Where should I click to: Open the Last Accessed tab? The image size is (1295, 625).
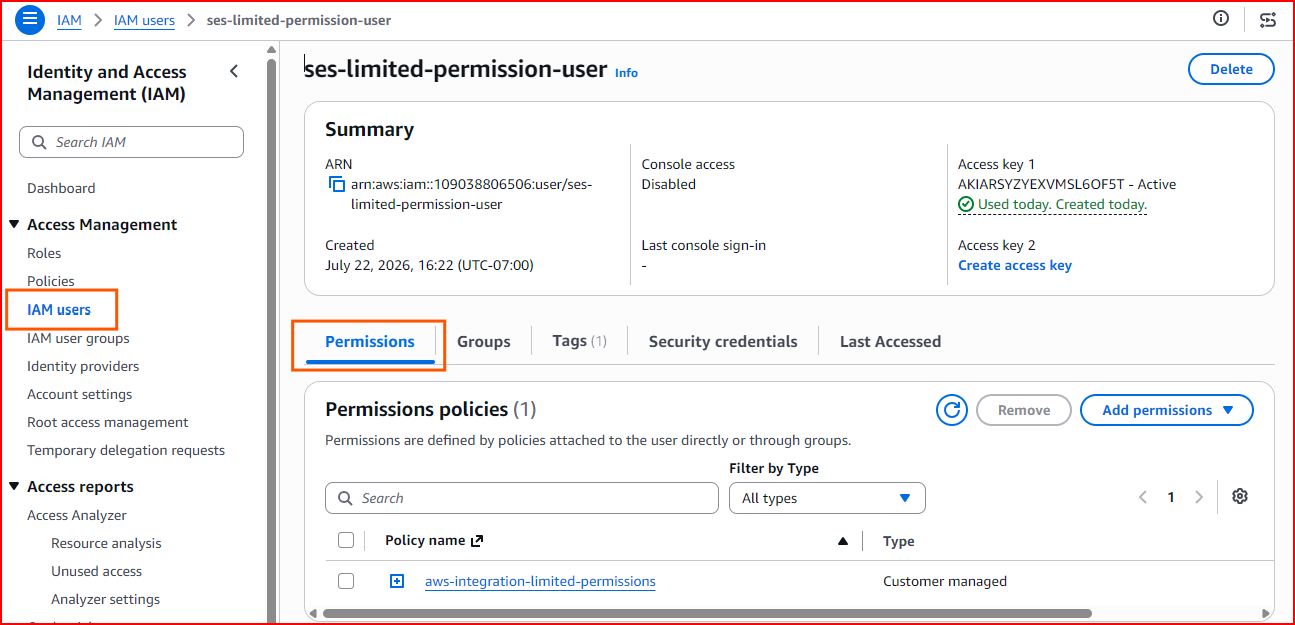890,342
